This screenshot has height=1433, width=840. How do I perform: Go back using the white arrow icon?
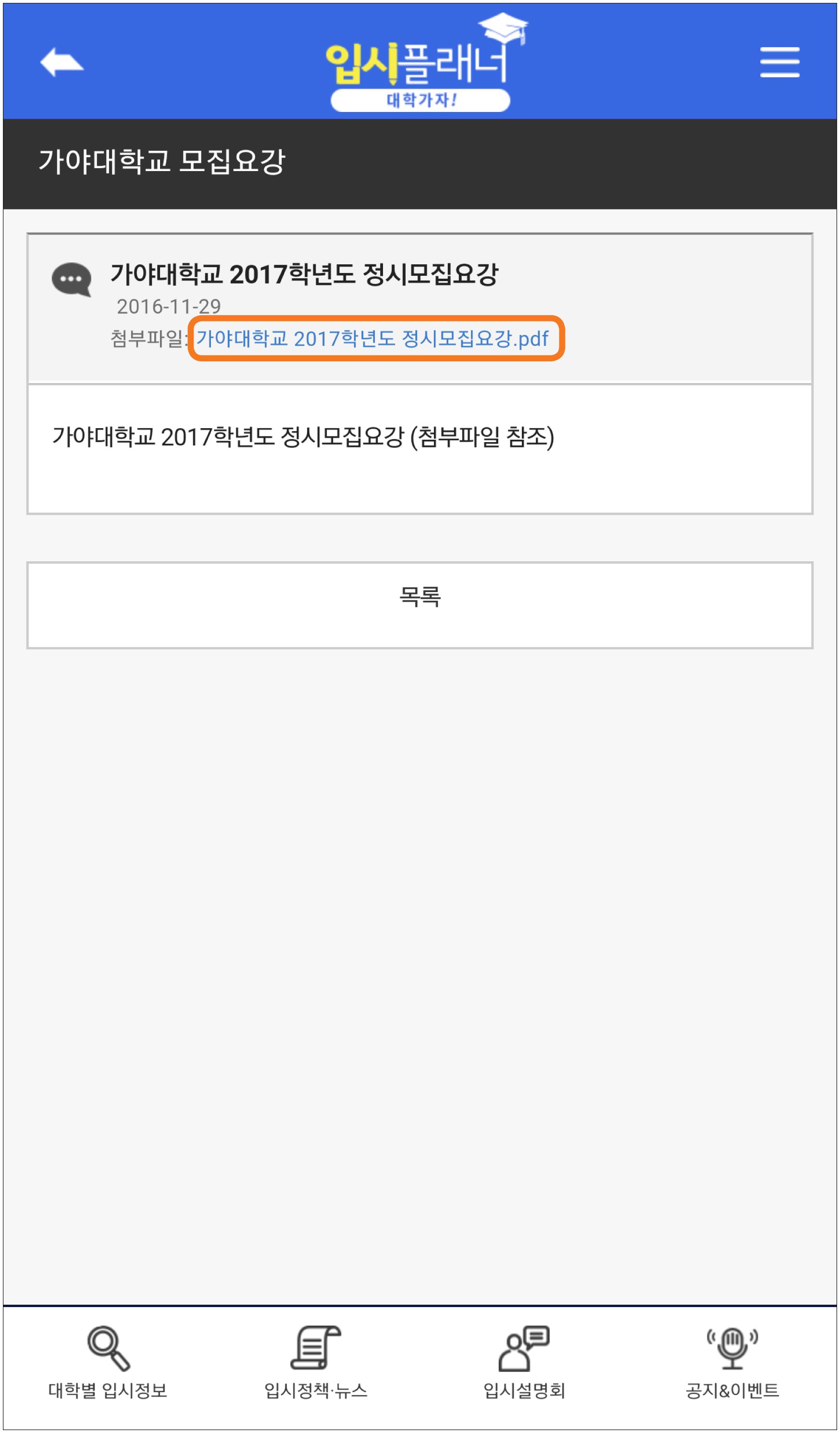coord(62,62)
